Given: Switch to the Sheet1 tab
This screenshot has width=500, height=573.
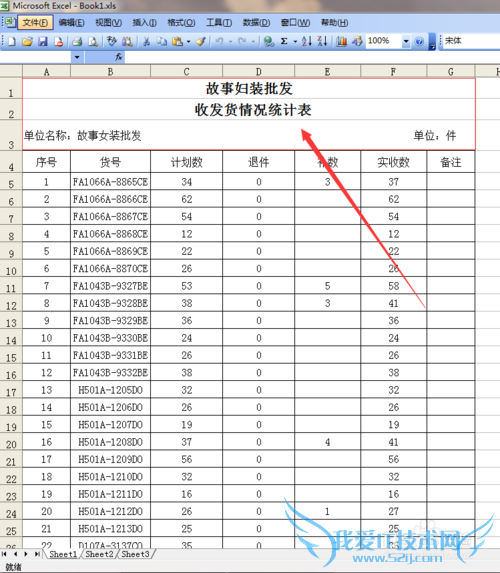Looking at the screenshot, I should click(63, 554).
